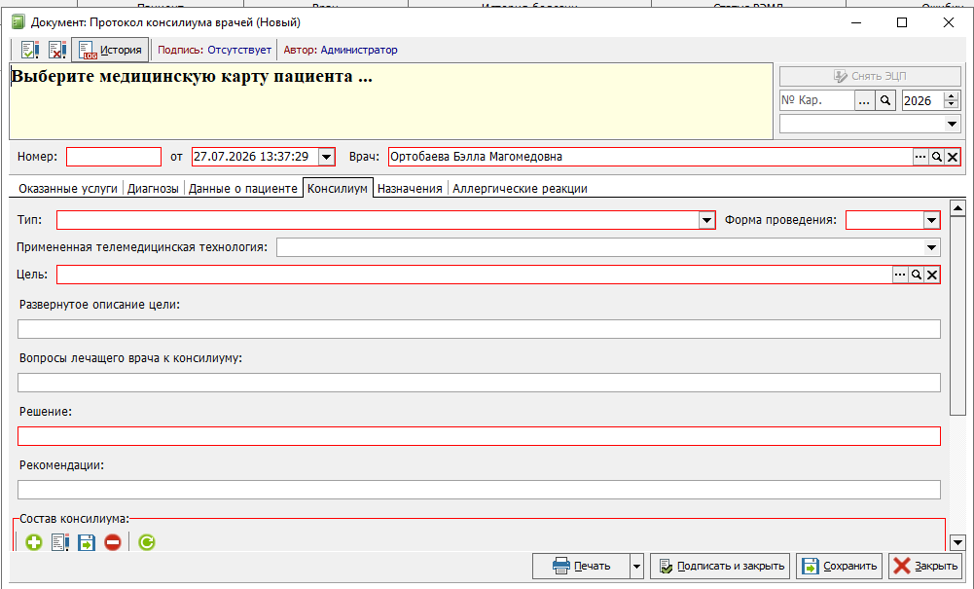Click the Подписать и закрыть button
Viewport: 974px width, 589px height.
[720, 566]
